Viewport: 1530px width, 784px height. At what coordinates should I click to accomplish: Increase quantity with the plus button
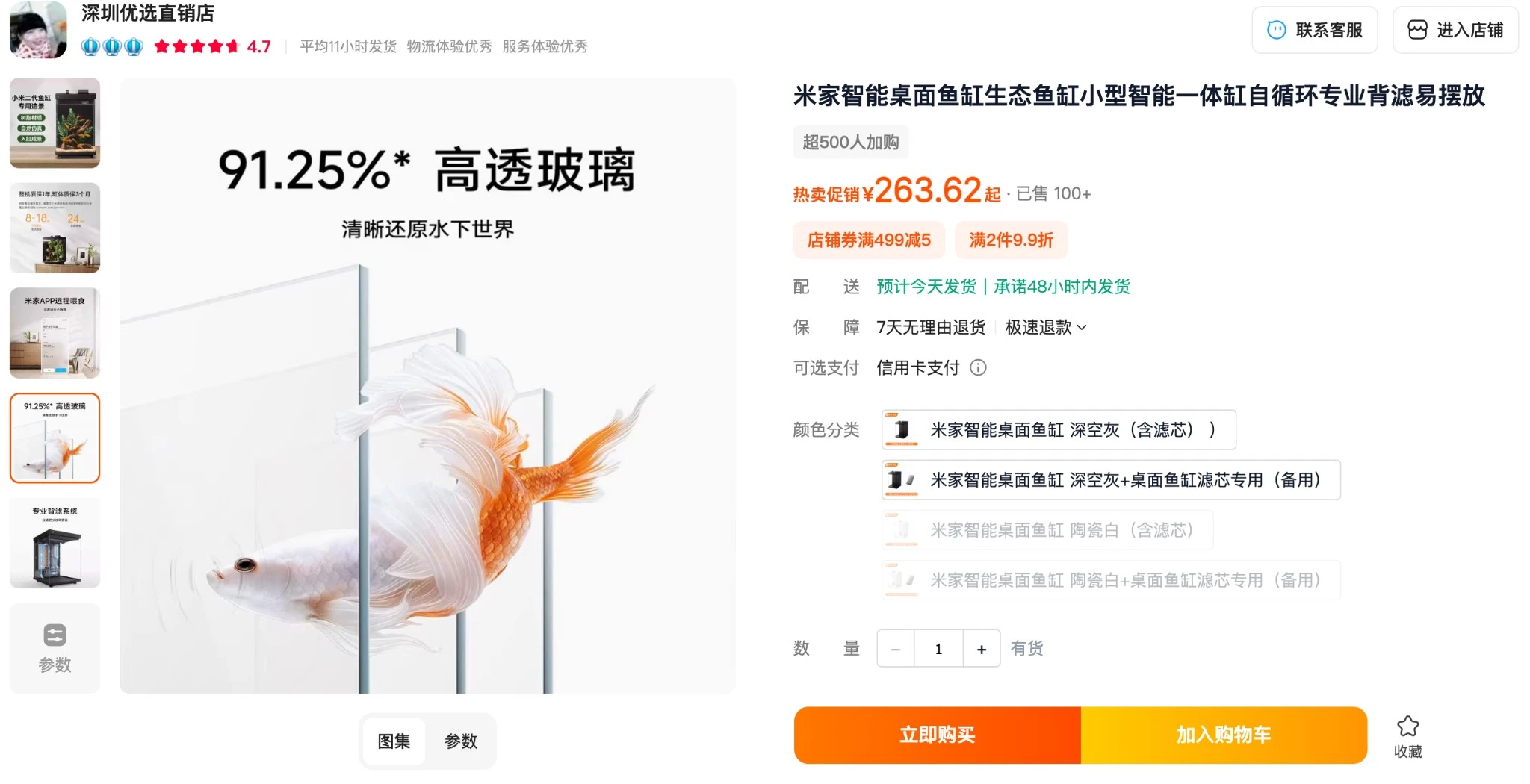point(982,649)
